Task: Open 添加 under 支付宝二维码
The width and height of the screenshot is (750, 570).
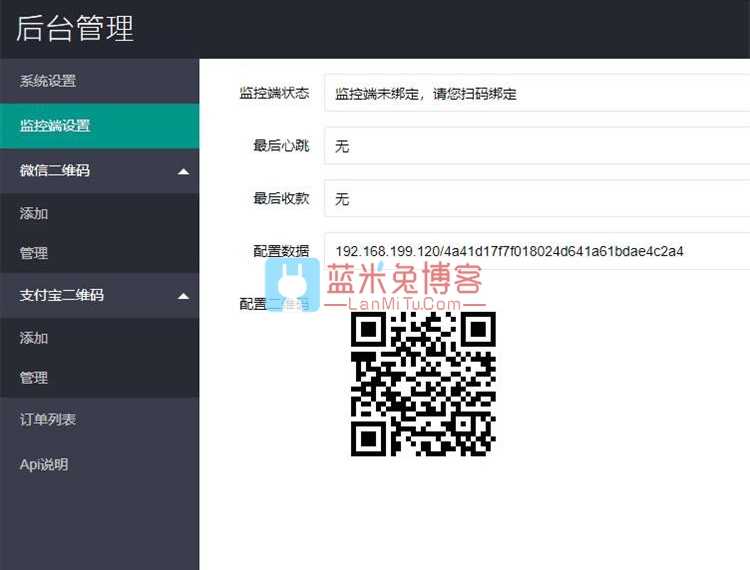Action: 99,338
